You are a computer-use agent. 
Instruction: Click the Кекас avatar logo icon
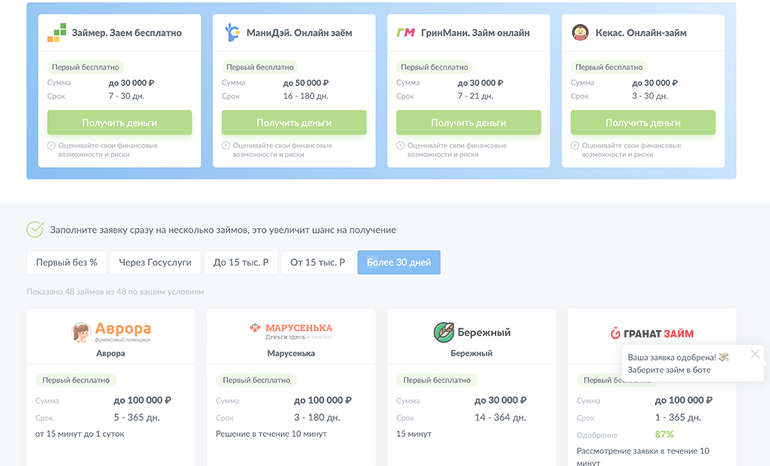(x=580, y=32)
